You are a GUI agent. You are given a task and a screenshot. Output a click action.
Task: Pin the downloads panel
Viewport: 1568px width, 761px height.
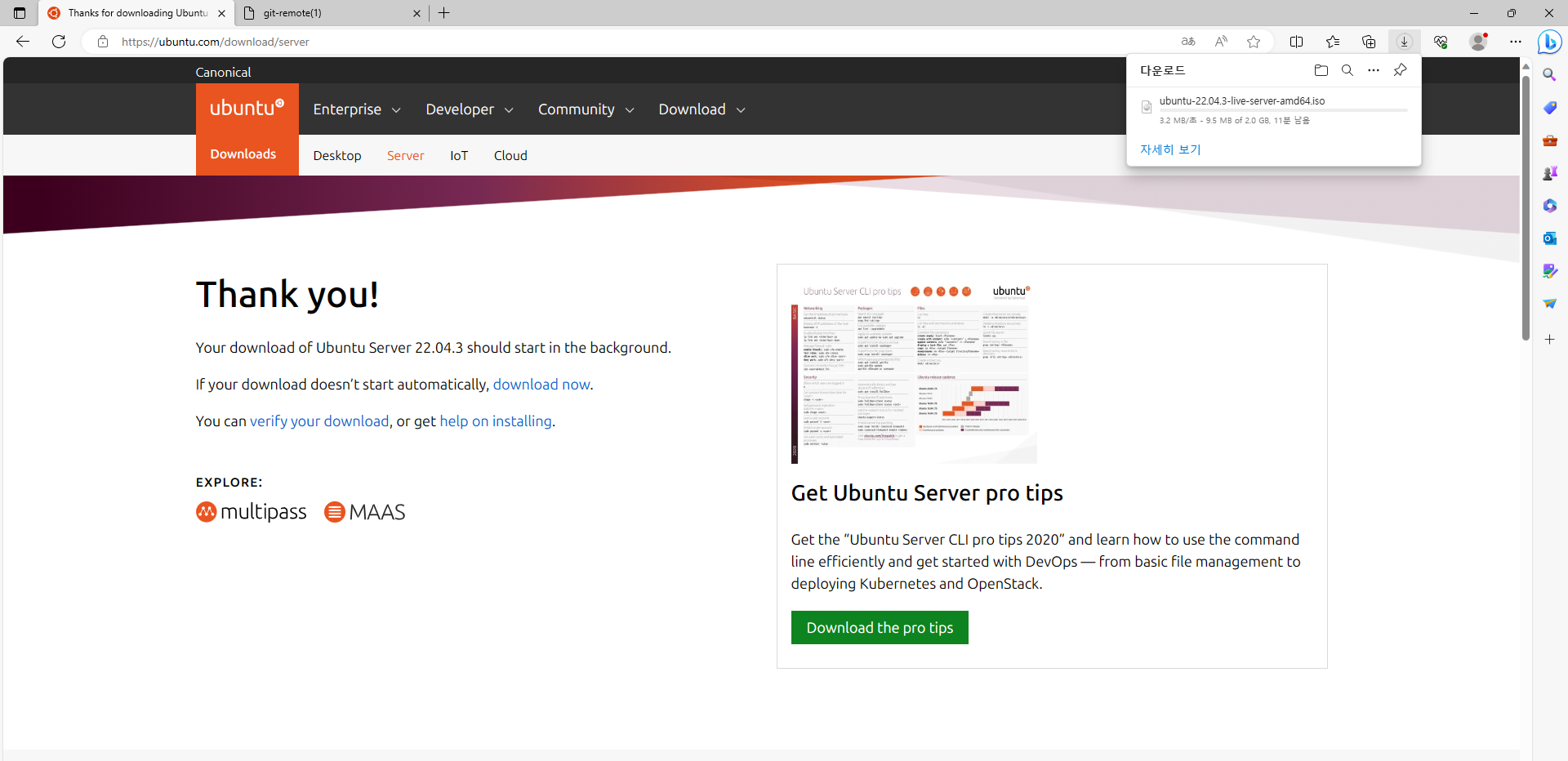(1400, 70)
